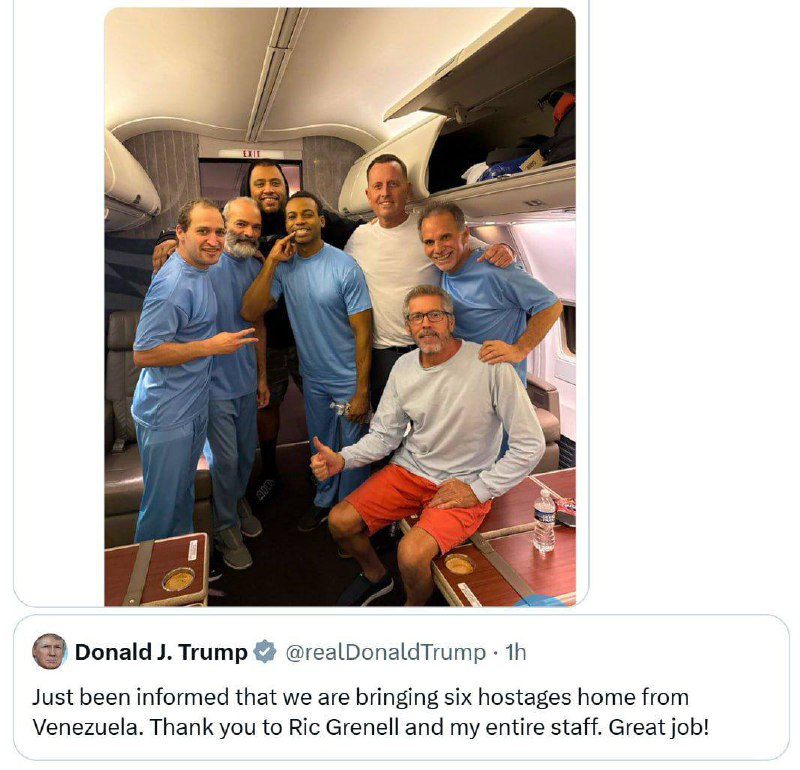Click the cup holder on left table
800x770 pixels.
[178, 579]
